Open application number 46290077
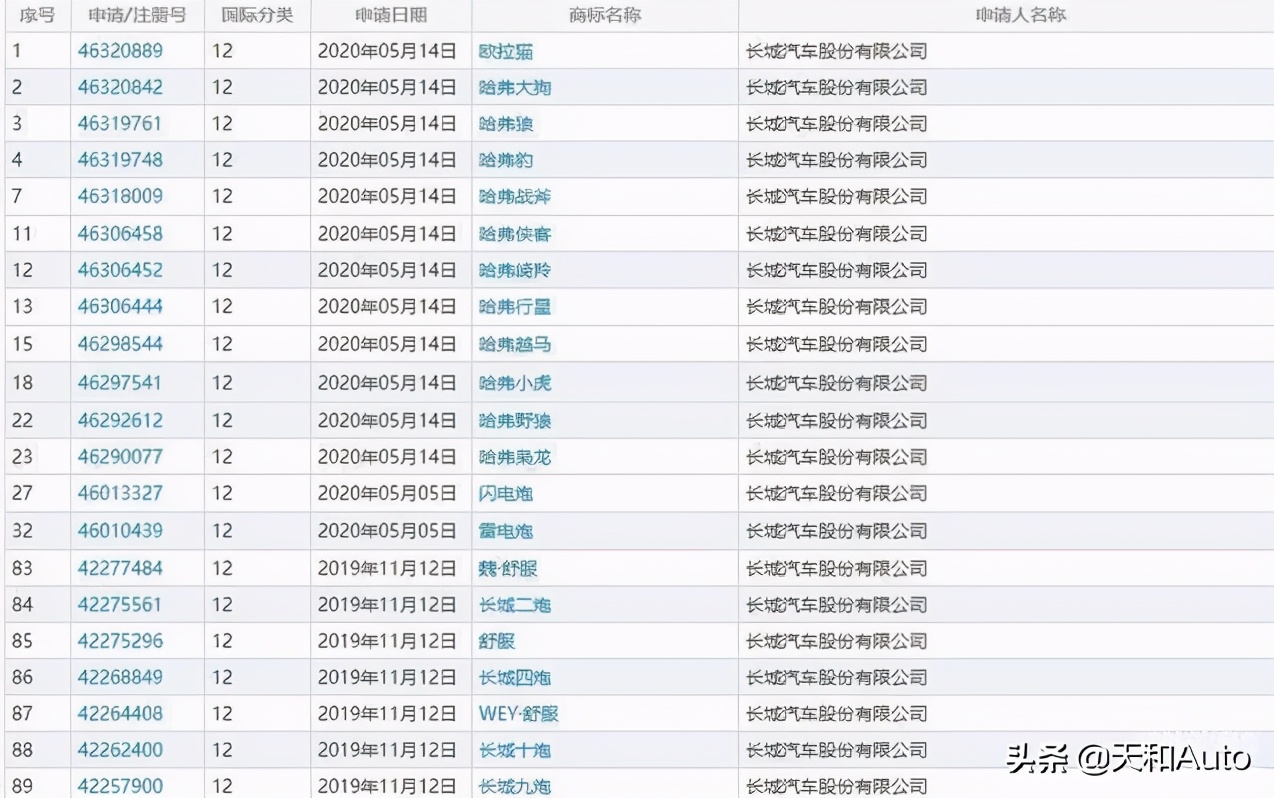This screenshot has height=798, width=1274. coord(120,456)
